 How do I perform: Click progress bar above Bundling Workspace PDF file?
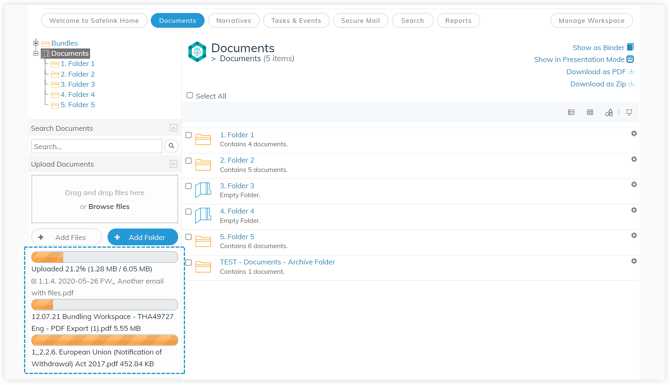pos(105,305)
